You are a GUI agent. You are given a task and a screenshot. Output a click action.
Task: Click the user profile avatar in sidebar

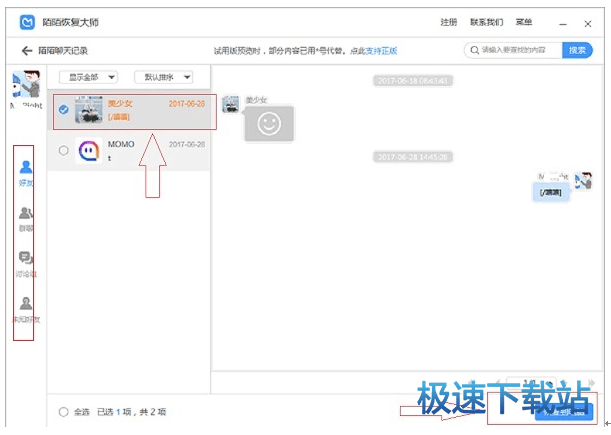point(26,84)
